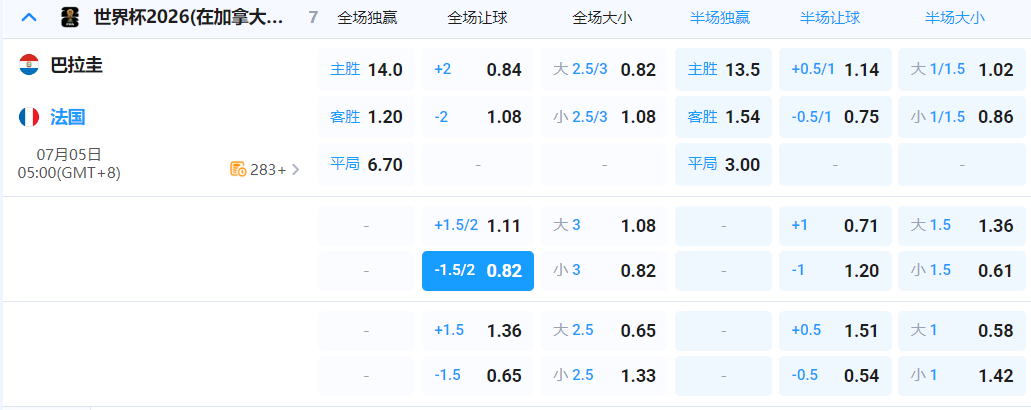Click the France flag icon
The height and width of the screenshot is (410, 1031).
[x=29, y=117]
